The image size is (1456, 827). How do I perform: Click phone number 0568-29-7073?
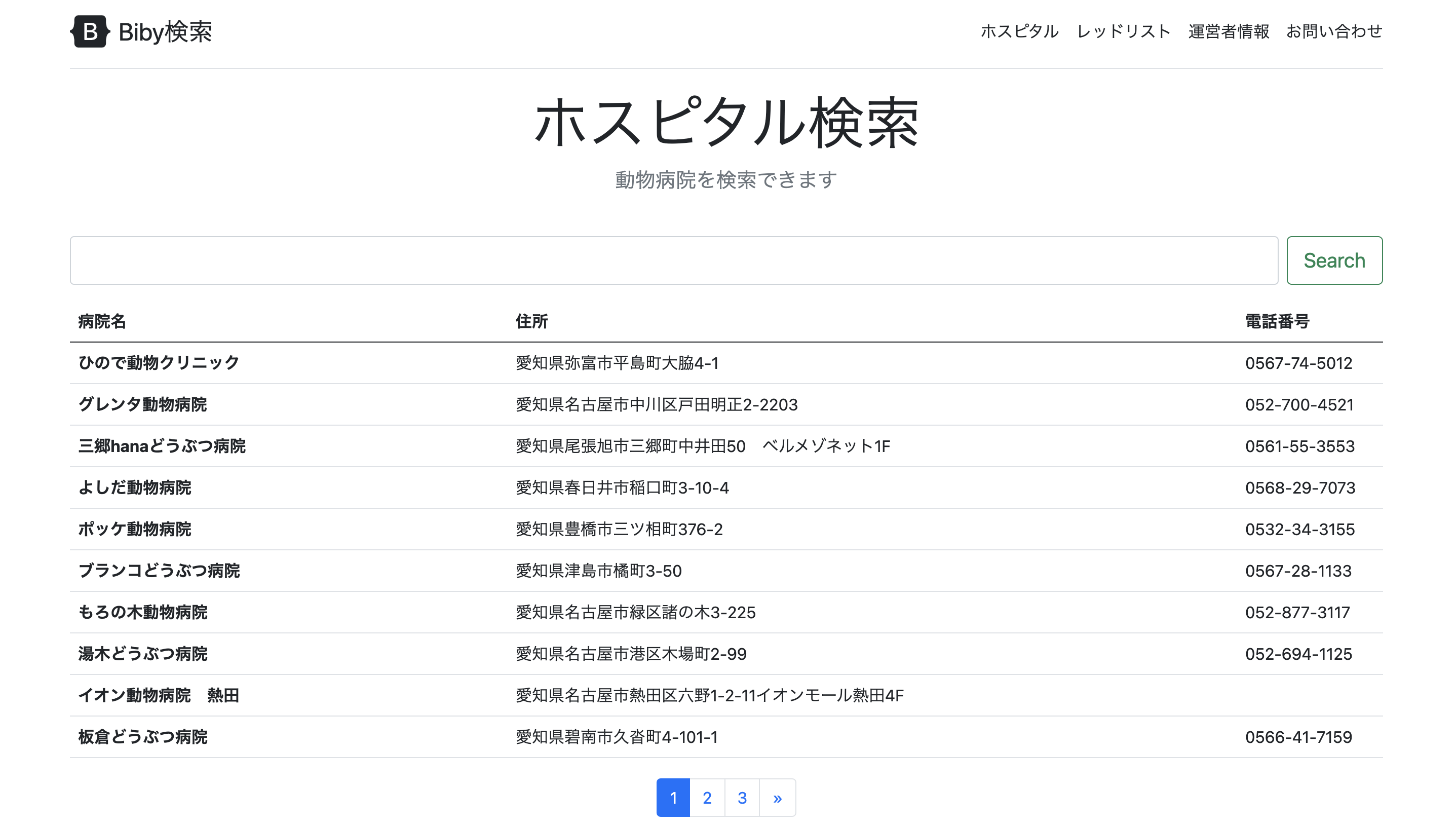point(1300,487)
